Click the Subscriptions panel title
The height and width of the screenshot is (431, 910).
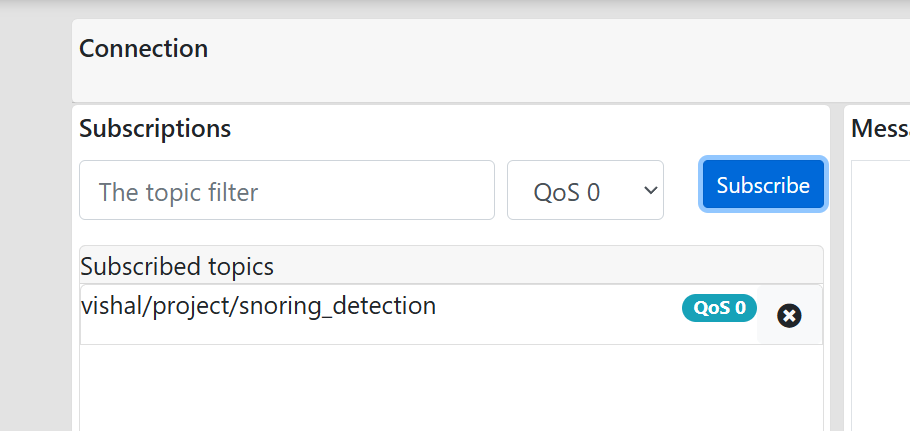tap(155, 129)
